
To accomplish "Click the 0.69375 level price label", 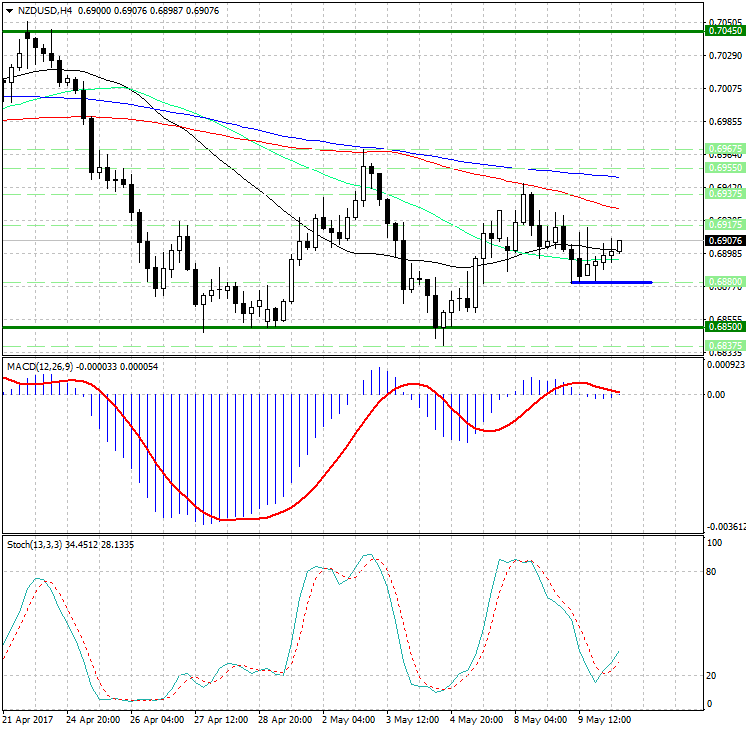I will point(724,194).
